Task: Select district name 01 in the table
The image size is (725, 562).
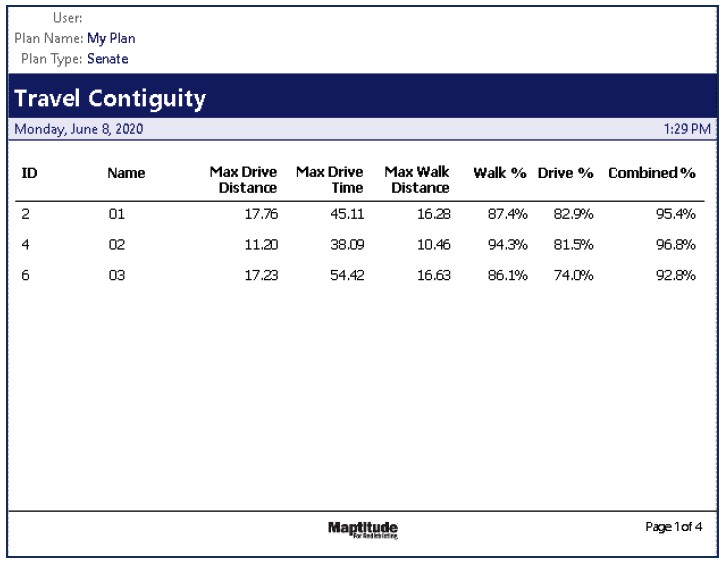Action: 117,213
